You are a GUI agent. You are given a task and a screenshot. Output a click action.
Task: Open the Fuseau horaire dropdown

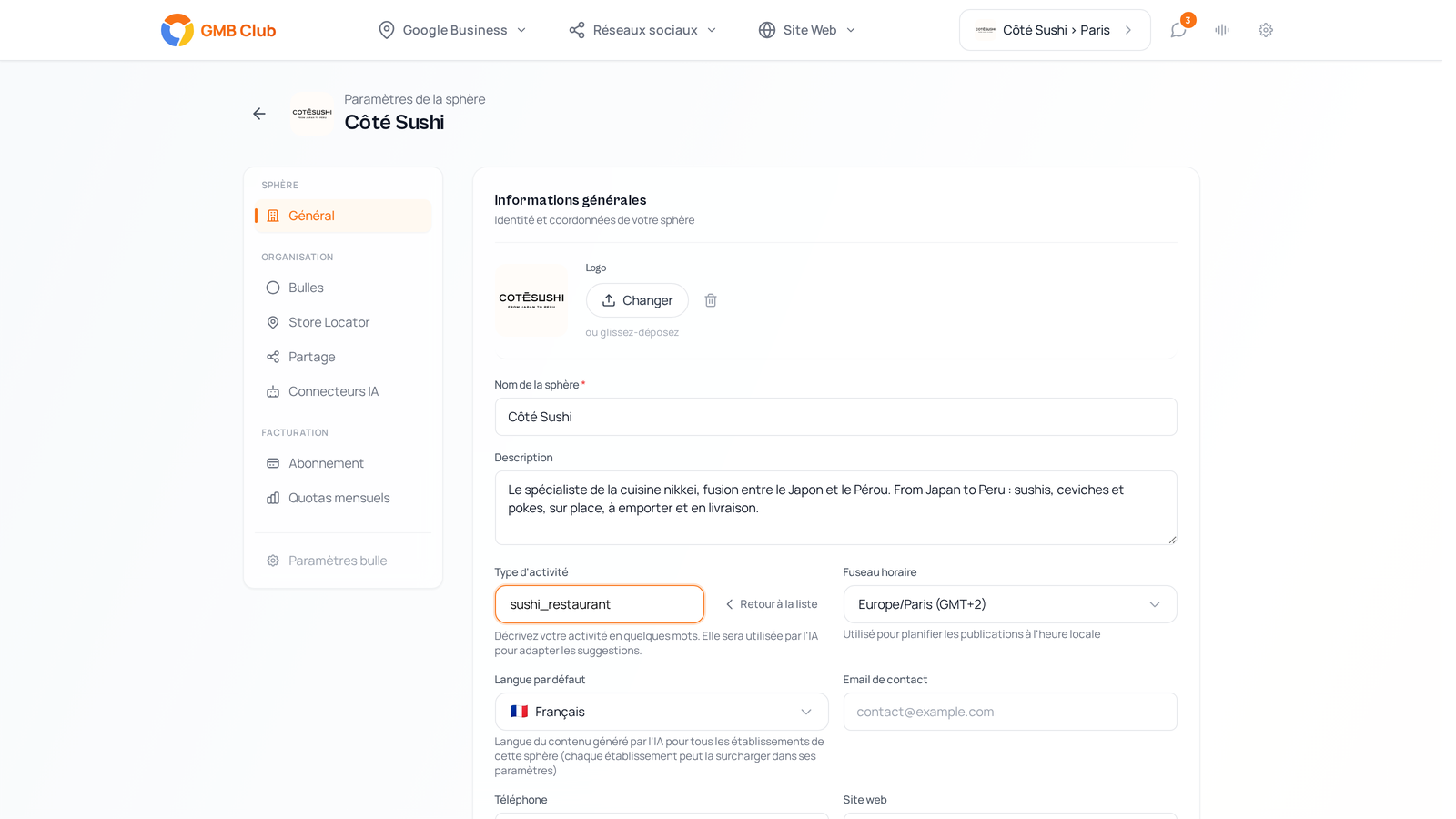tap(1010, 604)
